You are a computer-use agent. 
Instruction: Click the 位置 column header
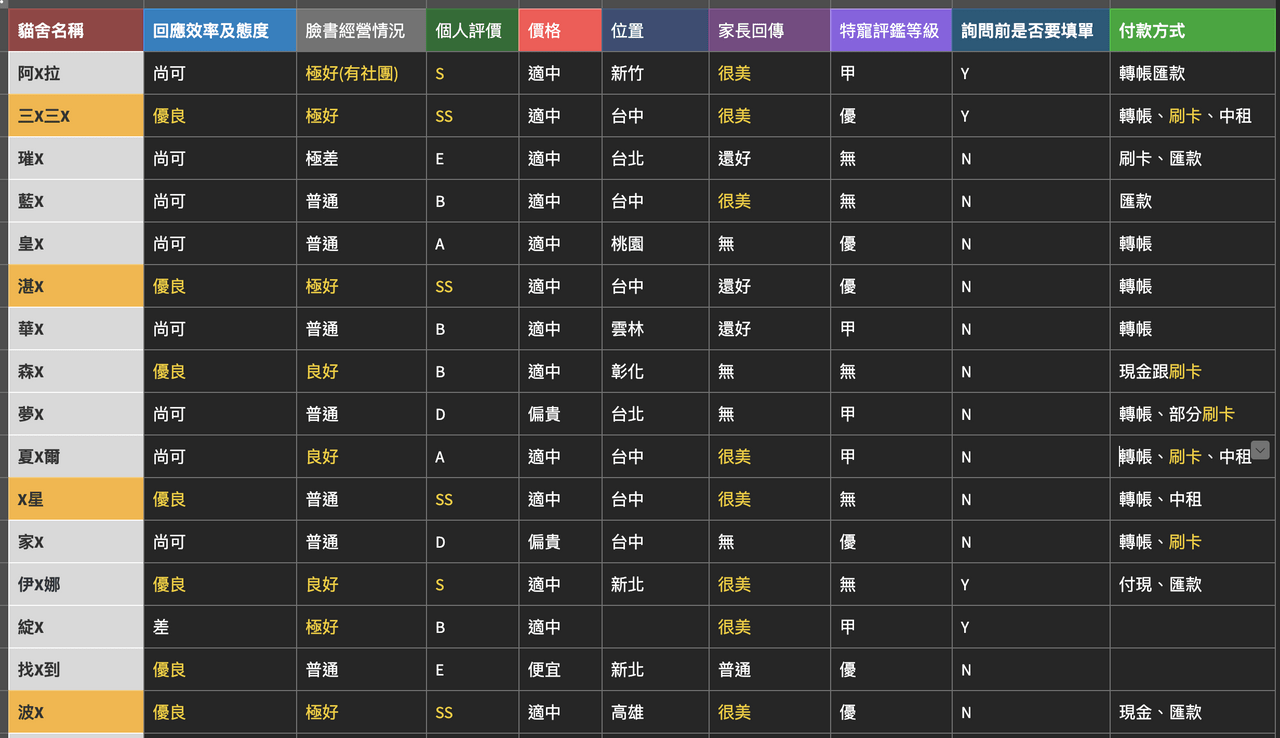click(655, 30)
